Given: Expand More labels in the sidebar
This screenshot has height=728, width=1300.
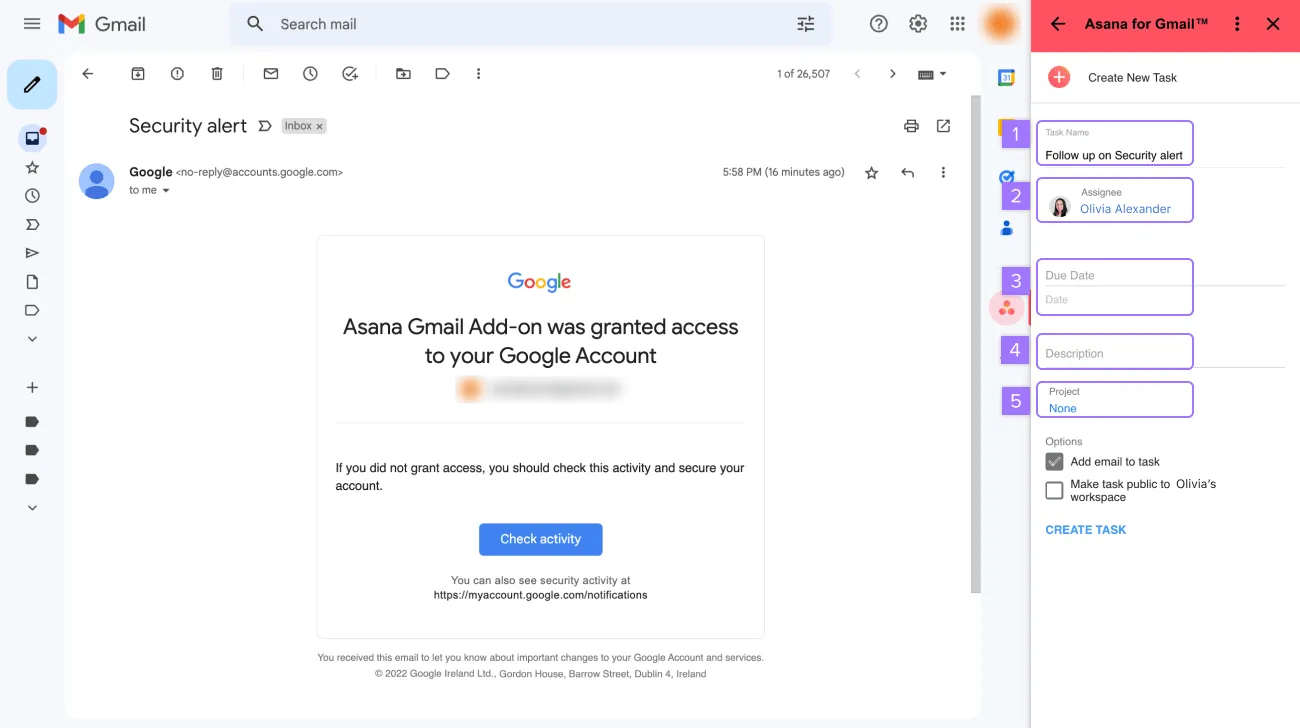Looking at the screenshot, I should [31, 507].
